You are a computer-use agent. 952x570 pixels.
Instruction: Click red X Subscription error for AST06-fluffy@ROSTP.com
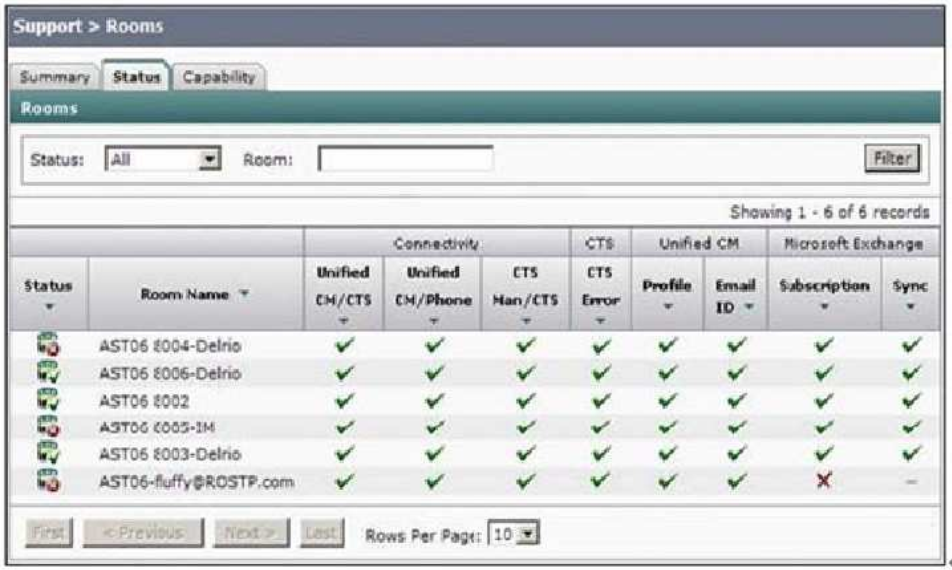pyautogui.click(x=823, y=481)
